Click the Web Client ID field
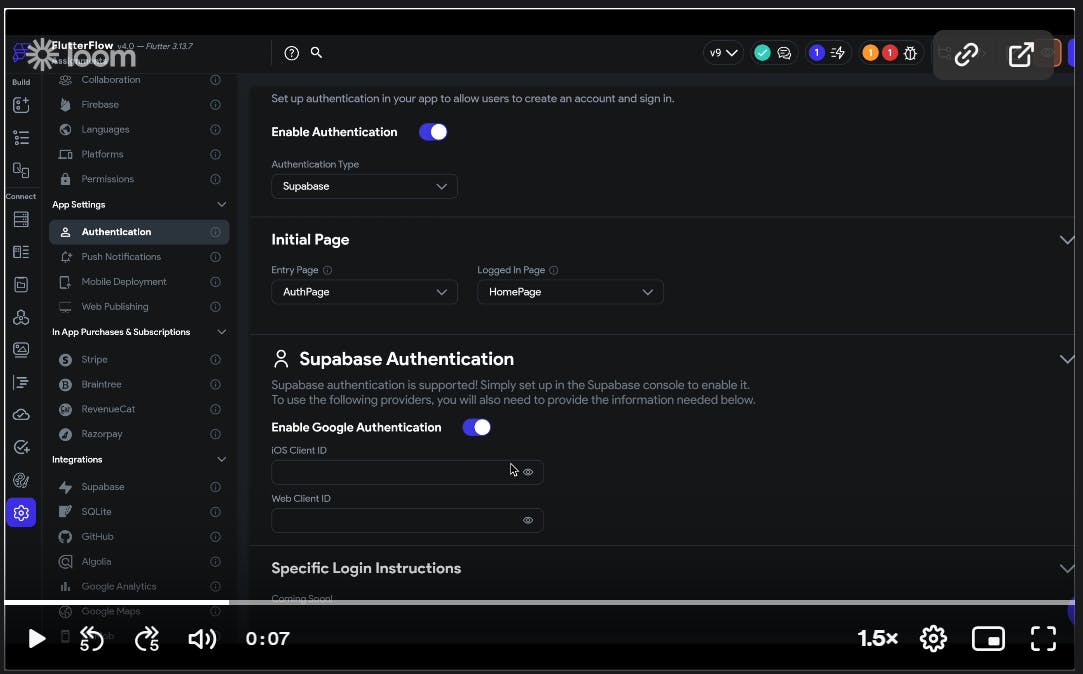 point(407,521)
